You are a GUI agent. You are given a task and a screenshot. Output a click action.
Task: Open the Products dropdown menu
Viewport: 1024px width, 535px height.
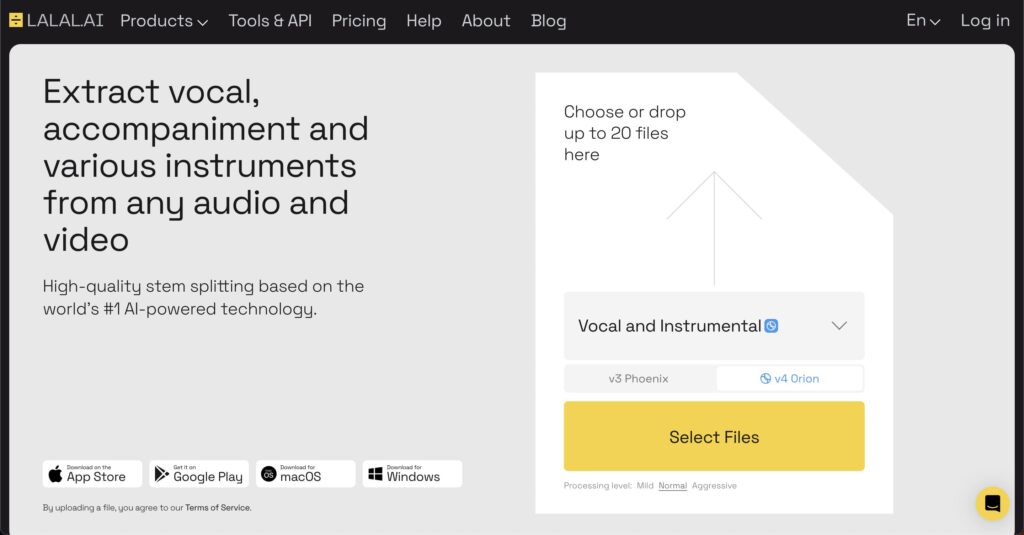(x=164, y=21)
